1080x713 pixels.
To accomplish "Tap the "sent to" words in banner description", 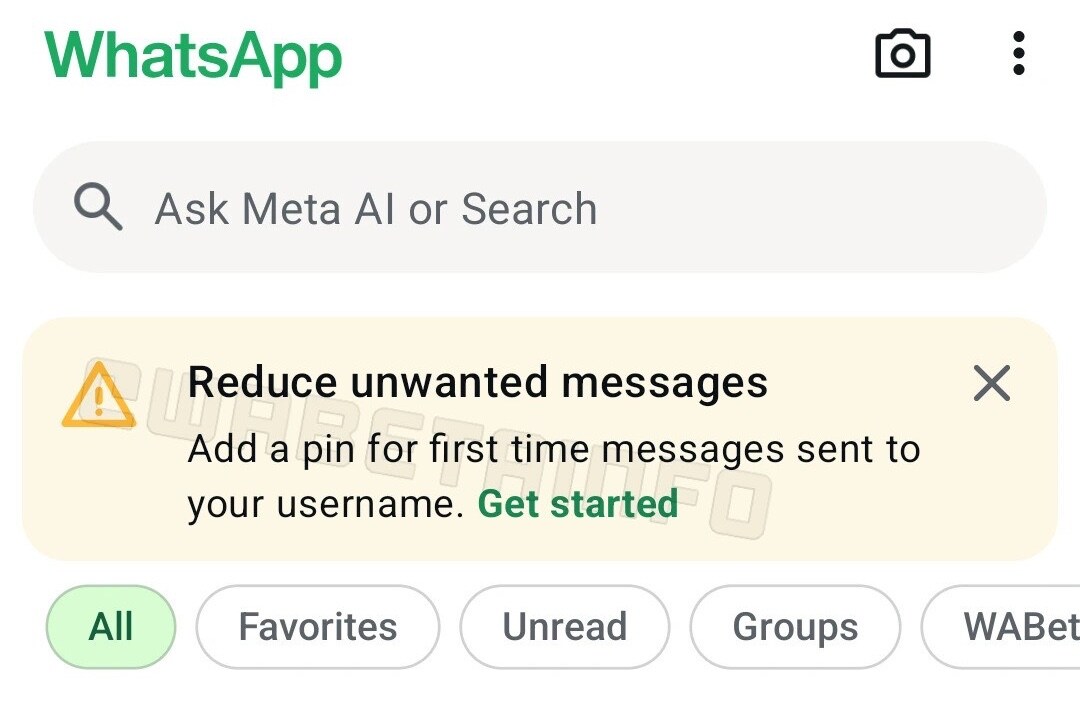I will click(858, 449).
